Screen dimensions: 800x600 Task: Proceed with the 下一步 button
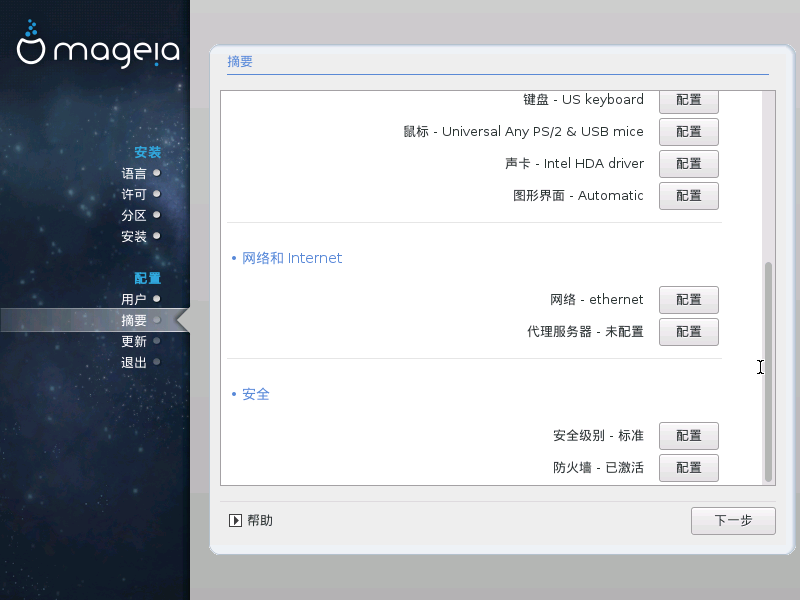[x=733, y=521]
